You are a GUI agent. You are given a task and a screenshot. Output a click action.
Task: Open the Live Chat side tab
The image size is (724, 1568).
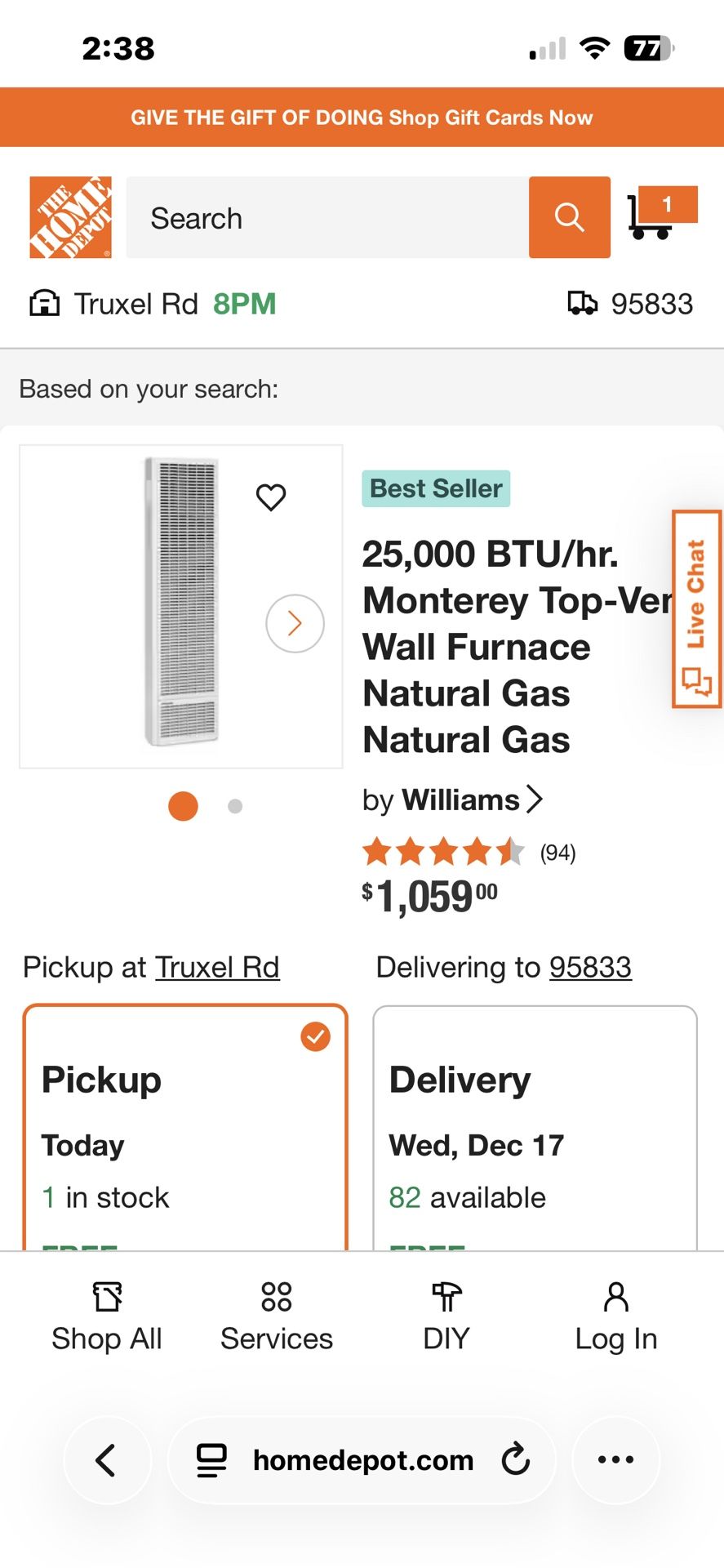click(x=696, y=609)
